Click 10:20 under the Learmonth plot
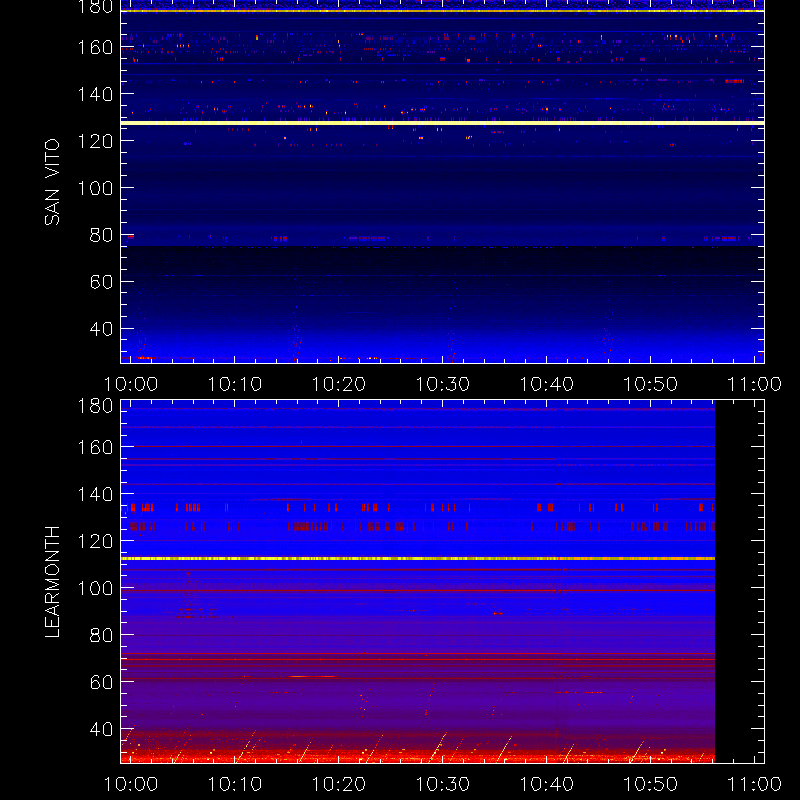Screen dimensions: 800x800 339,784
